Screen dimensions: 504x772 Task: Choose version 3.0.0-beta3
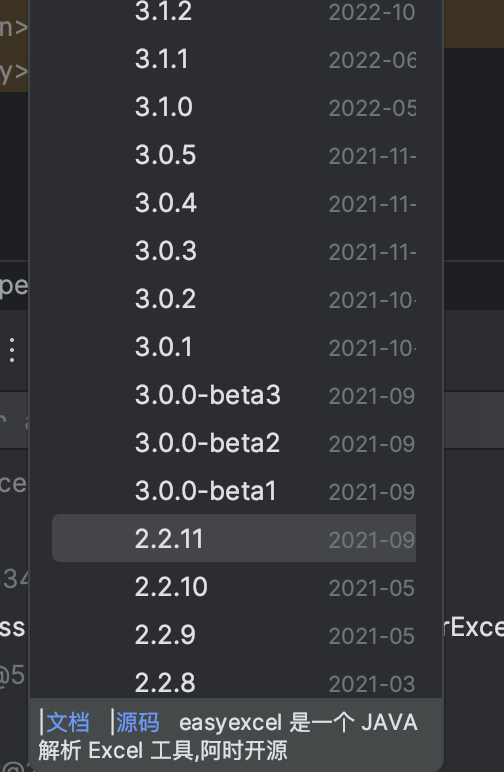coord(234,395)
